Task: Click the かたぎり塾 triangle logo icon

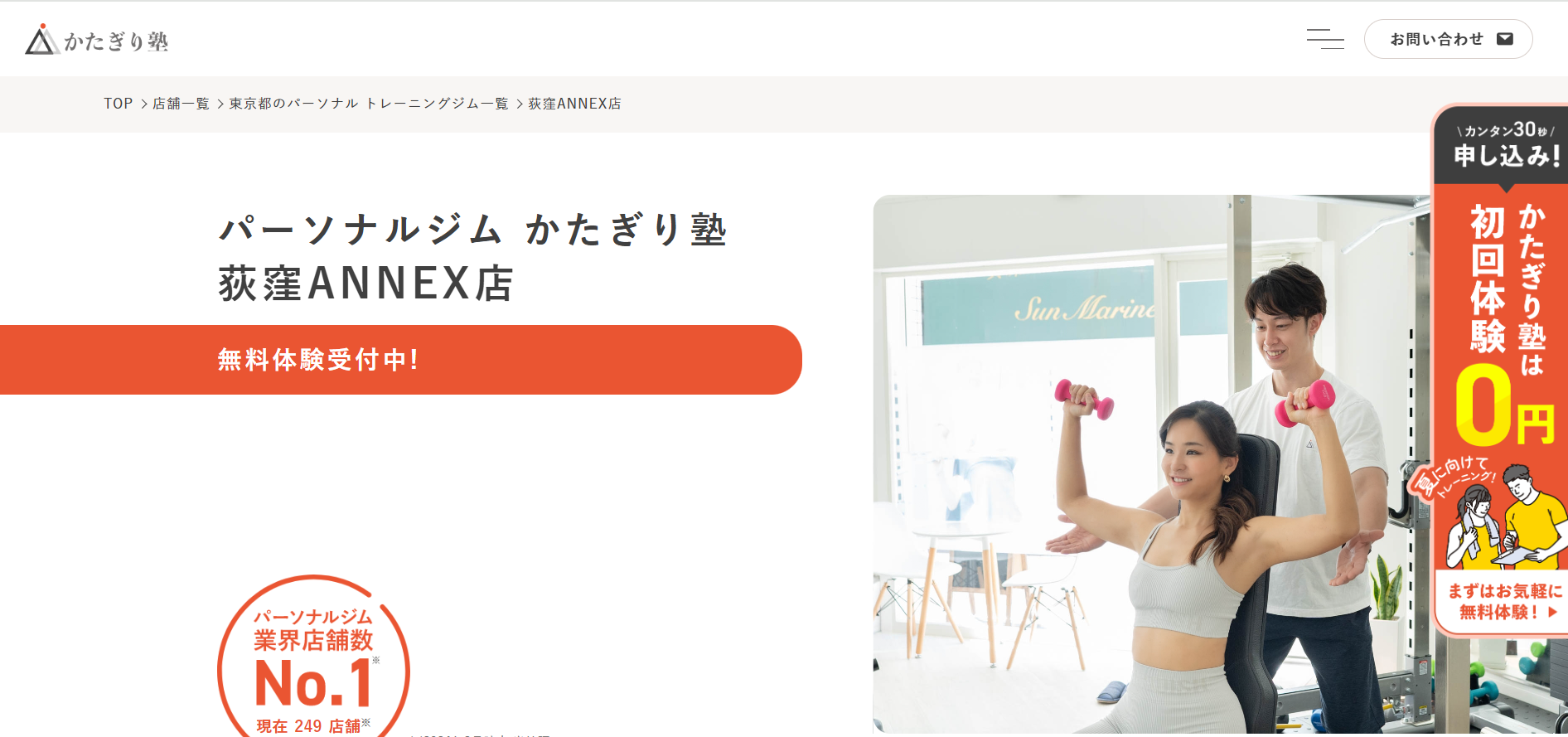Action: pos(41,40)
